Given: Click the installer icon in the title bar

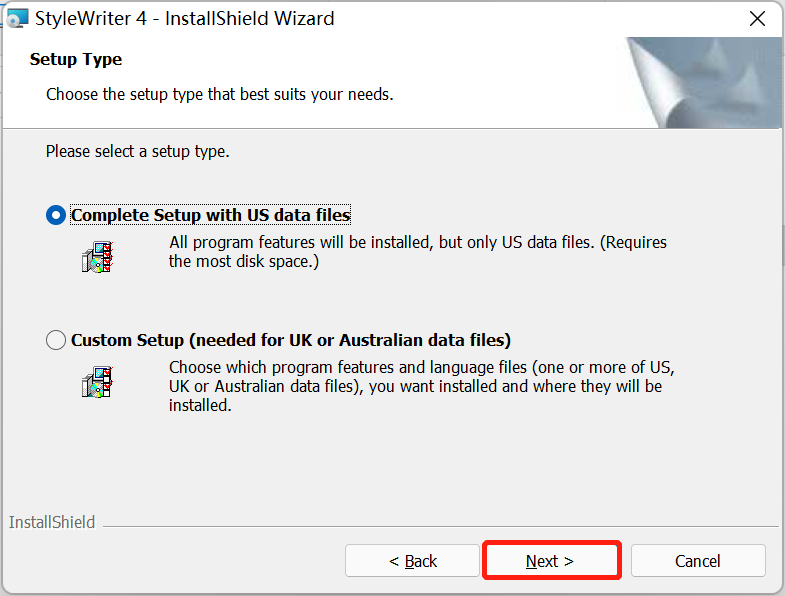Looking at the screenshot, I should coord(17,19).
